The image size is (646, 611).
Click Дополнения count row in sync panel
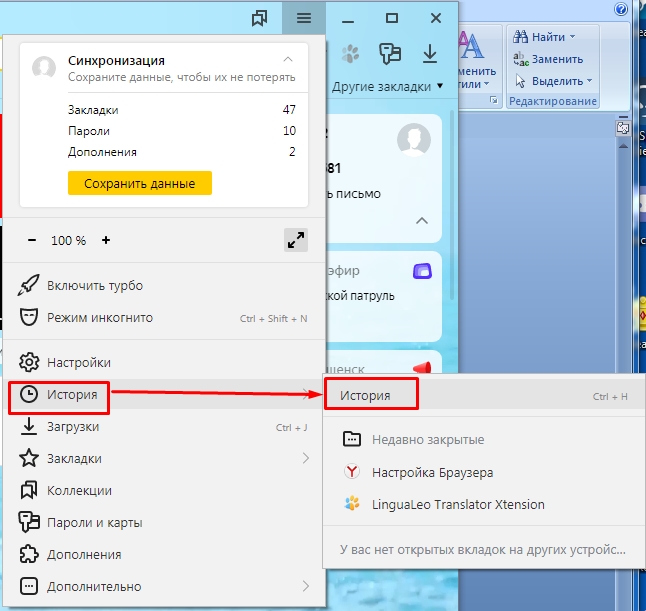(182, 152)
